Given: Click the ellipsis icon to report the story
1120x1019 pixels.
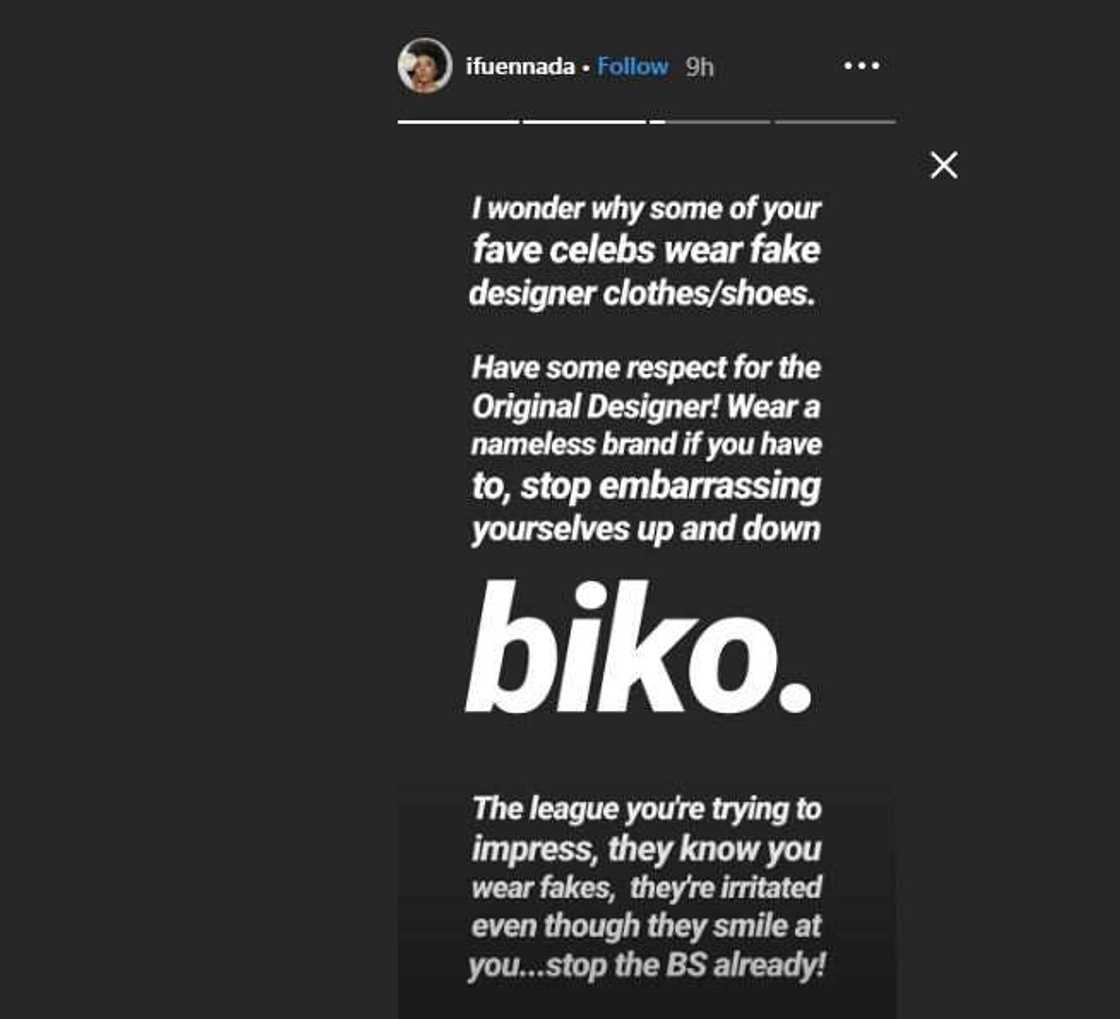Looking at the screenshot, I should 862,65.
